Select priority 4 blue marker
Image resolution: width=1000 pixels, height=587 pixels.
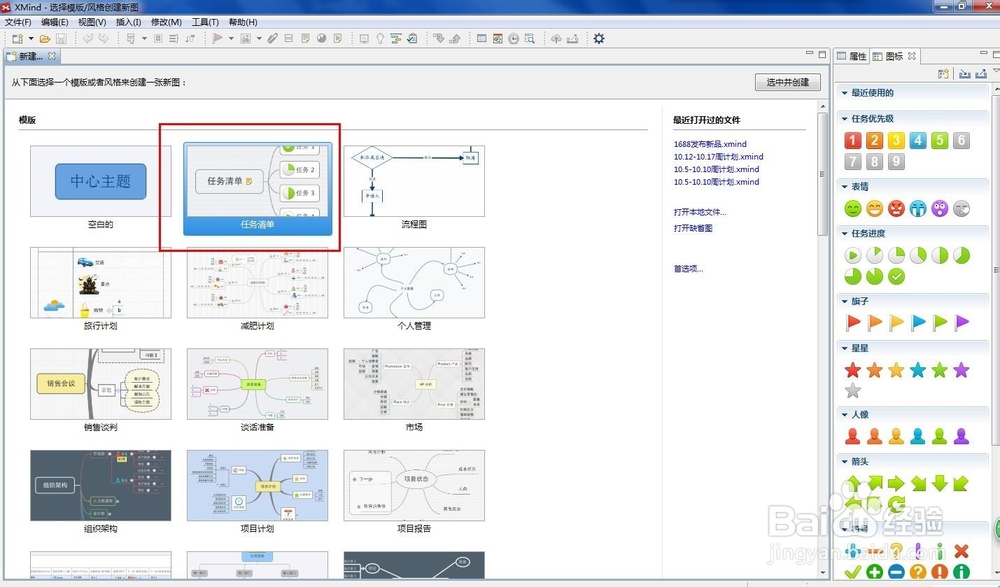[918, 140]
